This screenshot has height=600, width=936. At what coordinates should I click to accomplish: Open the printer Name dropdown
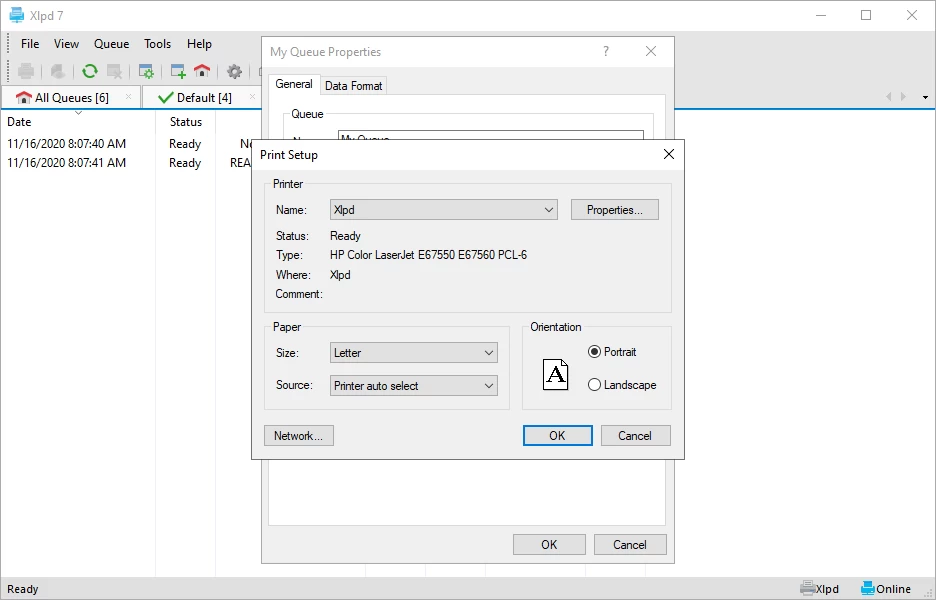click(x=444, y=210)
